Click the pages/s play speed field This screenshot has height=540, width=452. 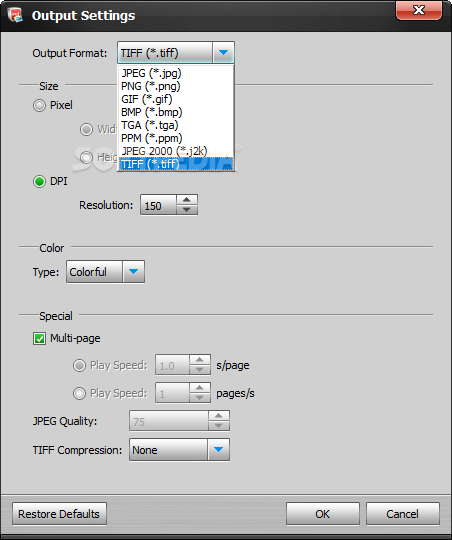pos(172,393)
